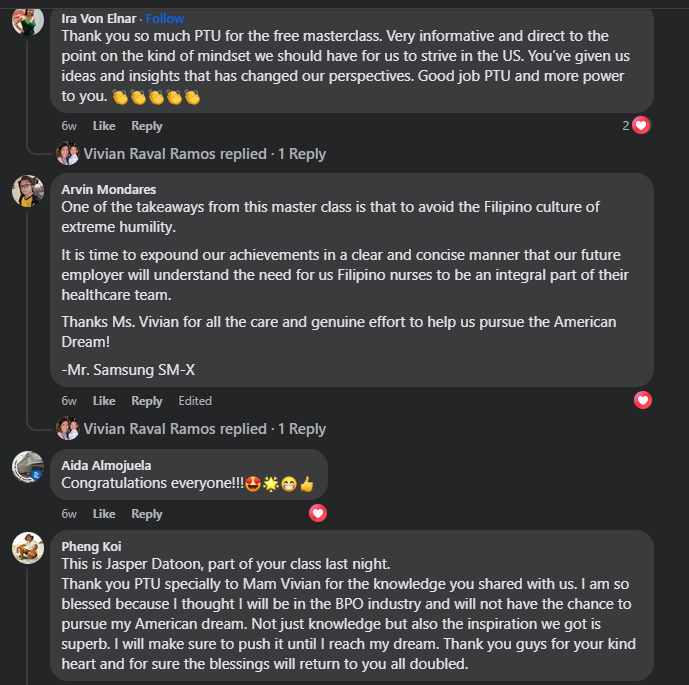Show edit history via Edited label
Image resolution: width=689 pixels, height=685 pixels.
(195, 401)
